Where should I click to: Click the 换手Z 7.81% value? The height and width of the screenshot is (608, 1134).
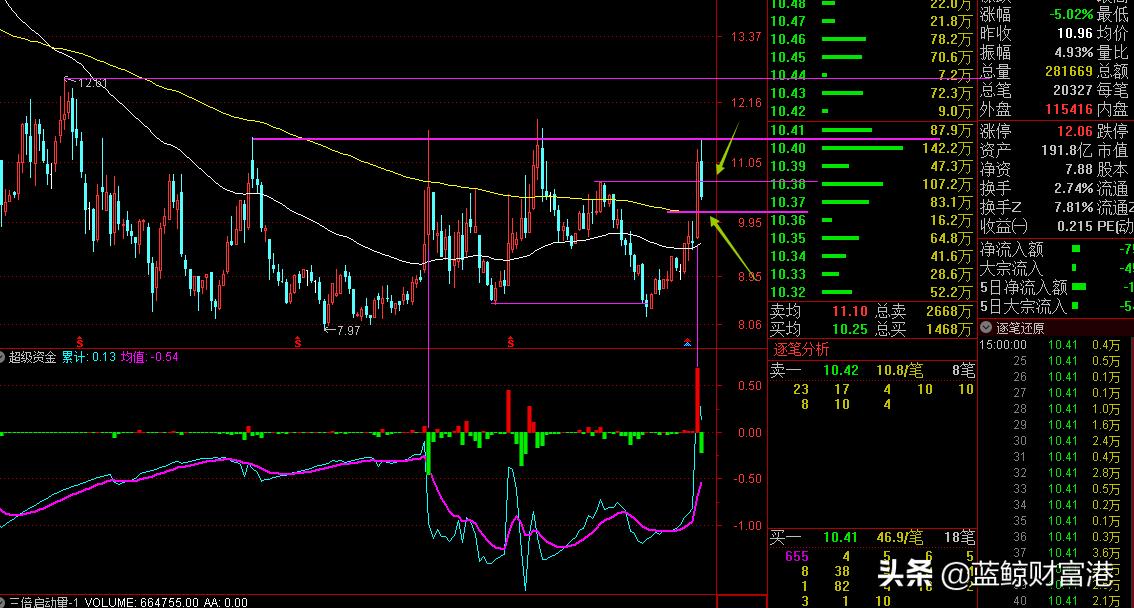coord(1074,207)
